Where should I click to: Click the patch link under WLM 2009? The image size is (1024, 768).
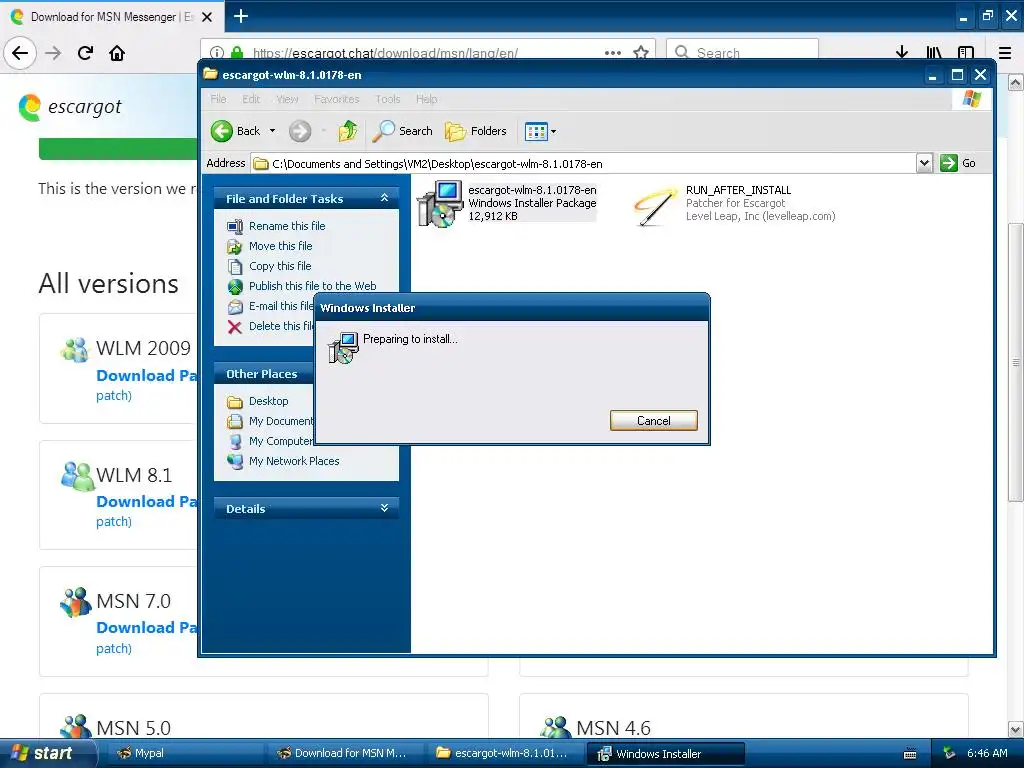tap(114, 396)
